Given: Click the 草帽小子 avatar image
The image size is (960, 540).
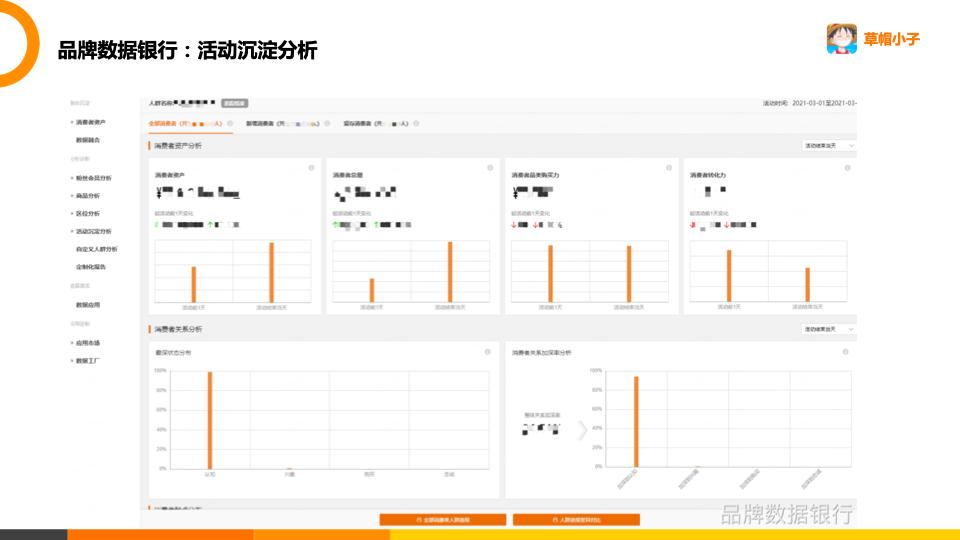Looking at the screenshot, I should click(x=842, y=39).
